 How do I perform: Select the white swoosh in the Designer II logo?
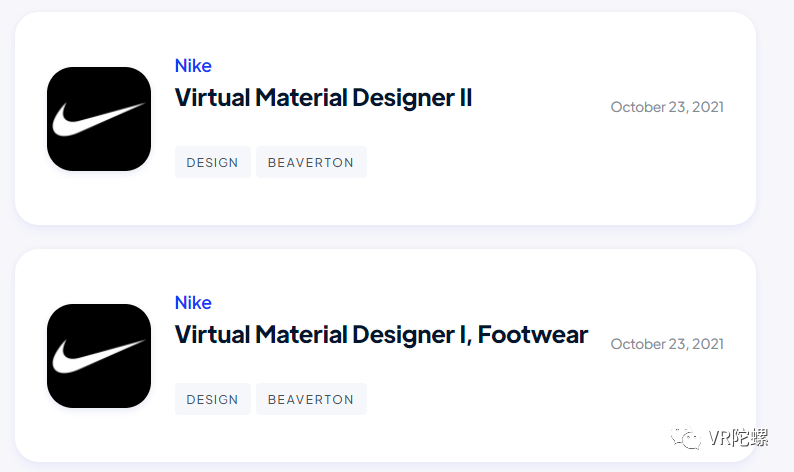click(99, 120)
